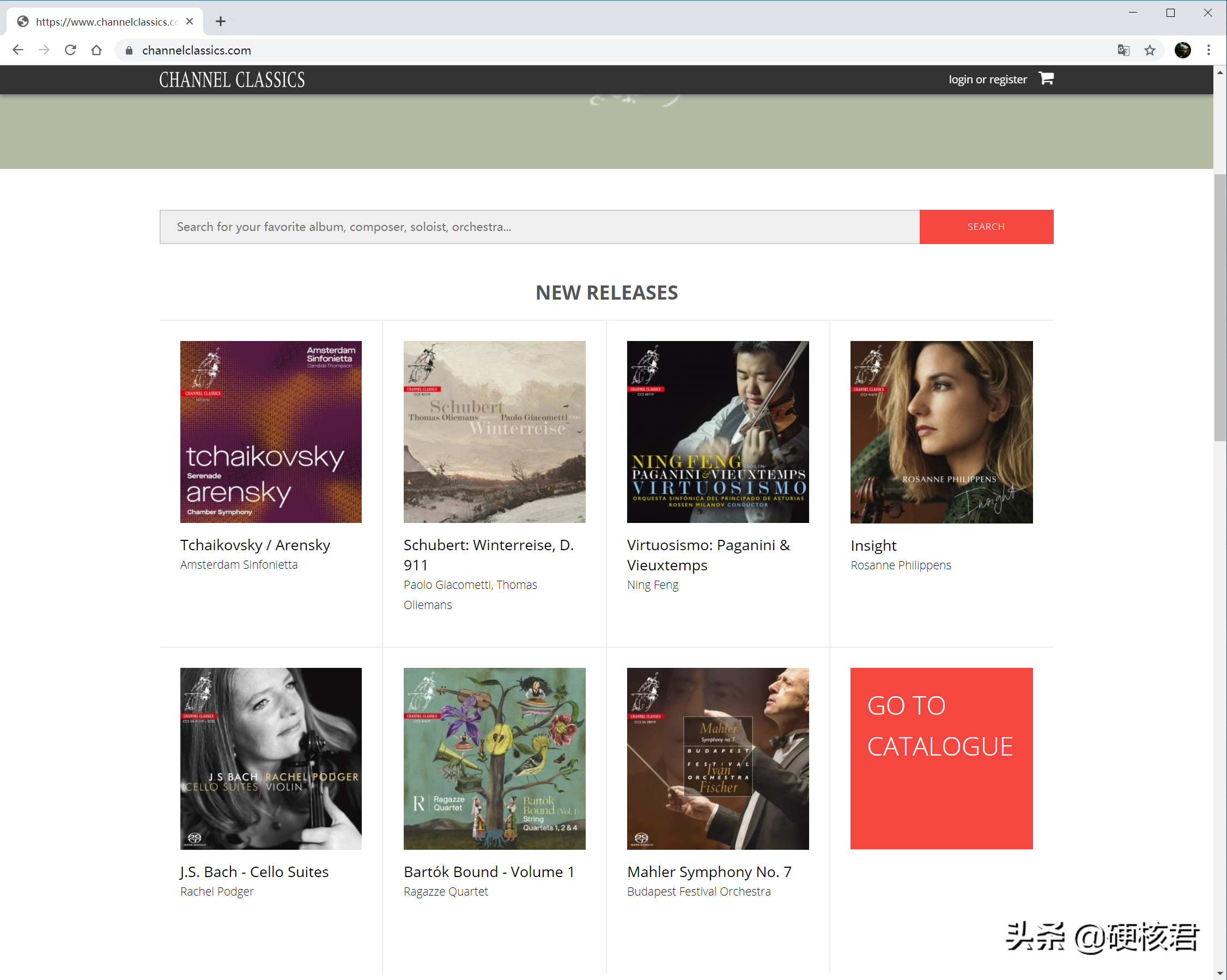View site info via the padlock icon
This screenshot has width=1227, height=980.
click(129, 50)
